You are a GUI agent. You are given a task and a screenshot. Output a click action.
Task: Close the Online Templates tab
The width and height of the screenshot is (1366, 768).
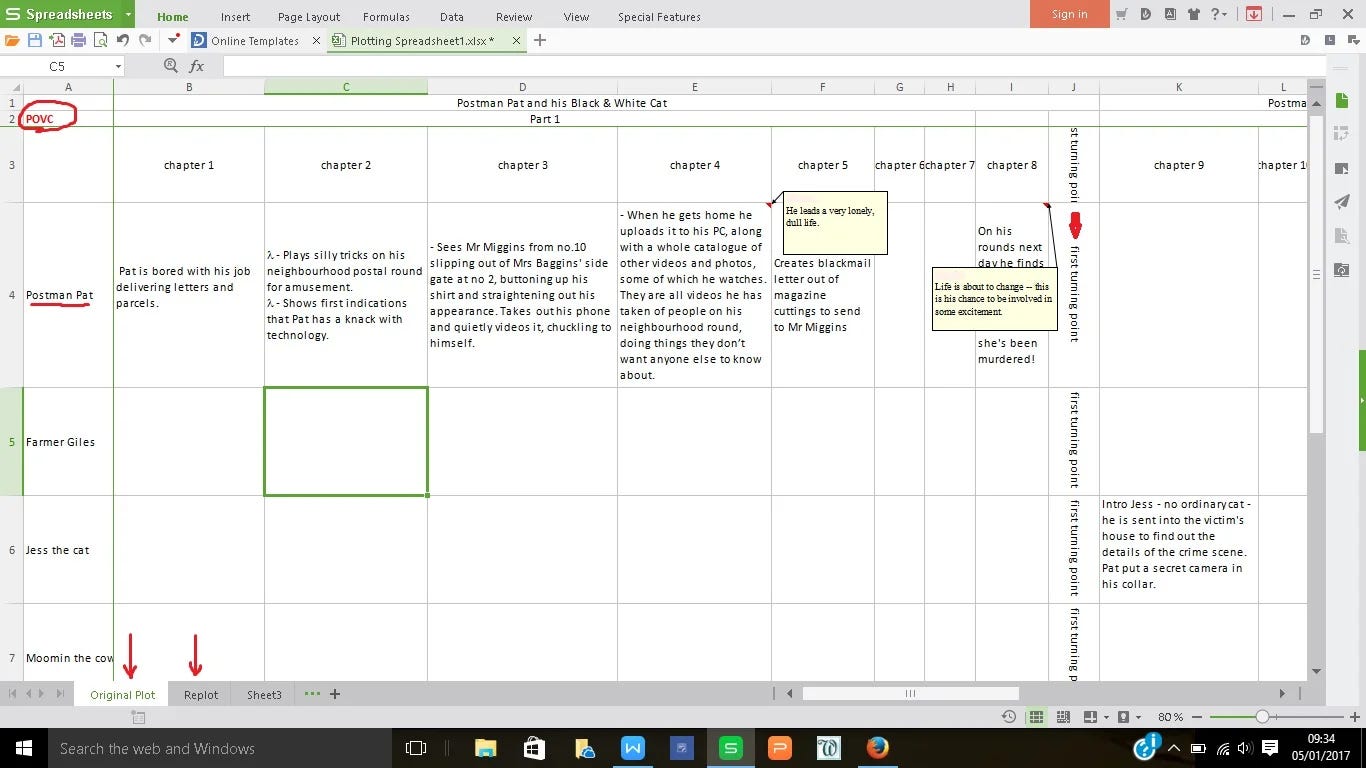(x=316, y=40)
